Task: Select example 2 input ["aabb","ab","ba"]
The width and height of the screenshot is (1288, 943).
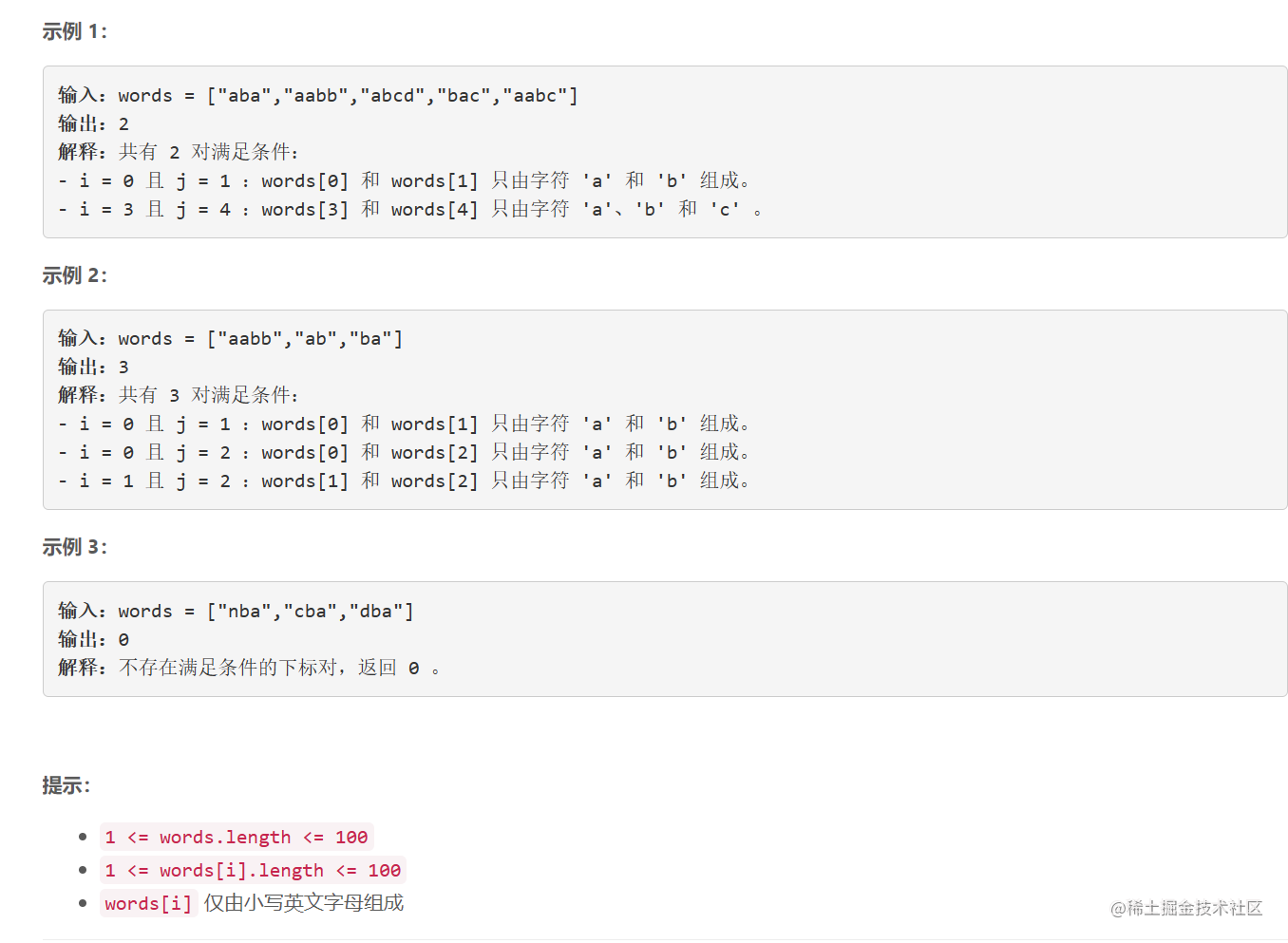Action: [x=305, y=339]
